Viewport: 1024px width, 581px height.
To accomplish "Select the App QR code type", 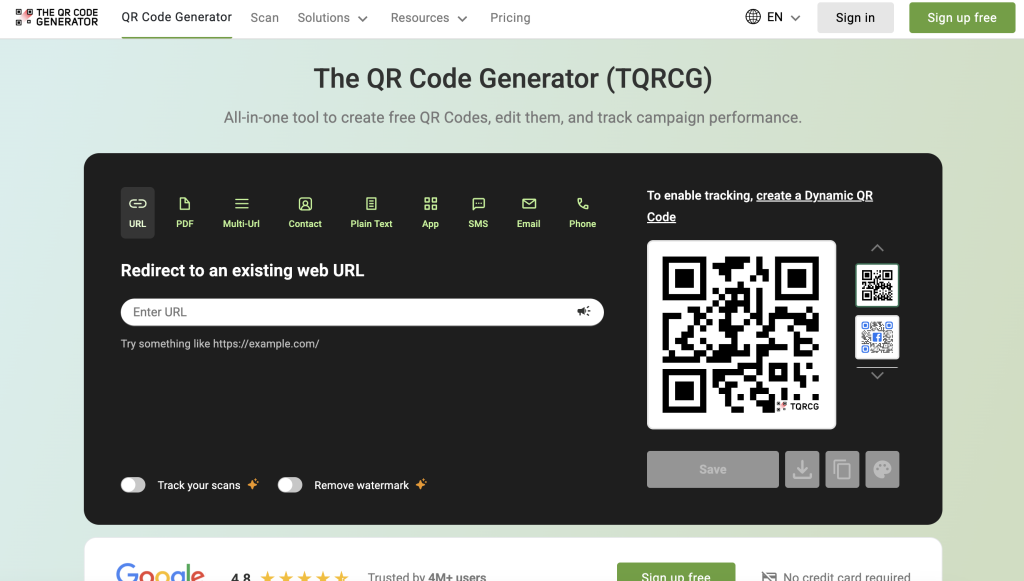I will coord(430,212).
